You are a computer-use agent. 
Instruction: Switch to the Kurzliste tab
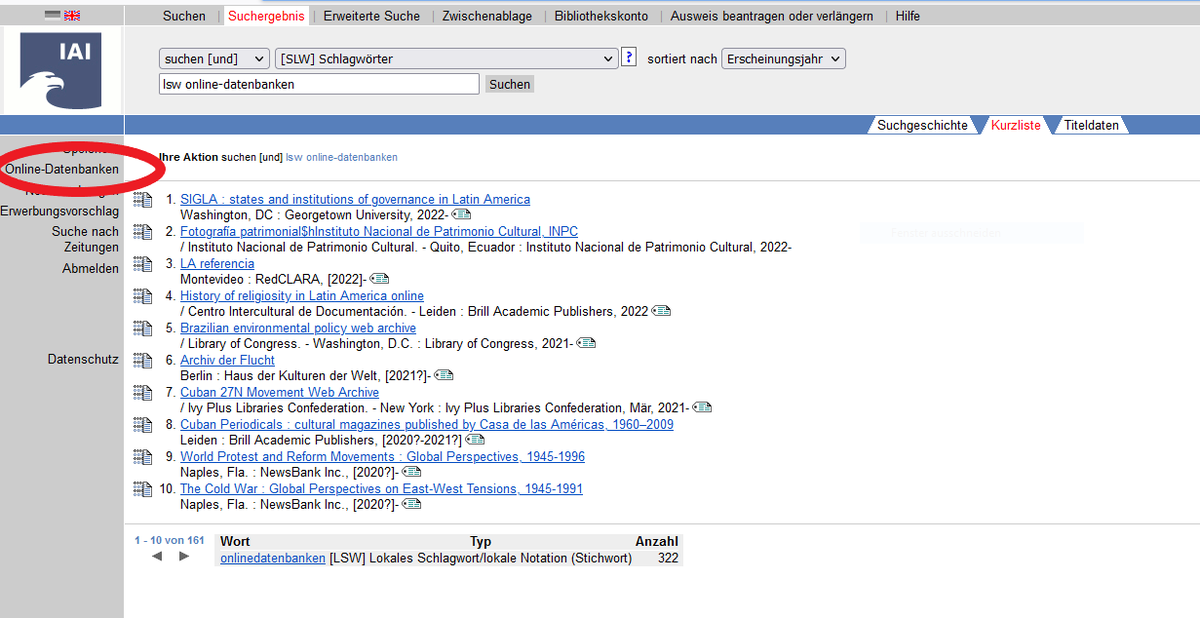(1015, 125)
